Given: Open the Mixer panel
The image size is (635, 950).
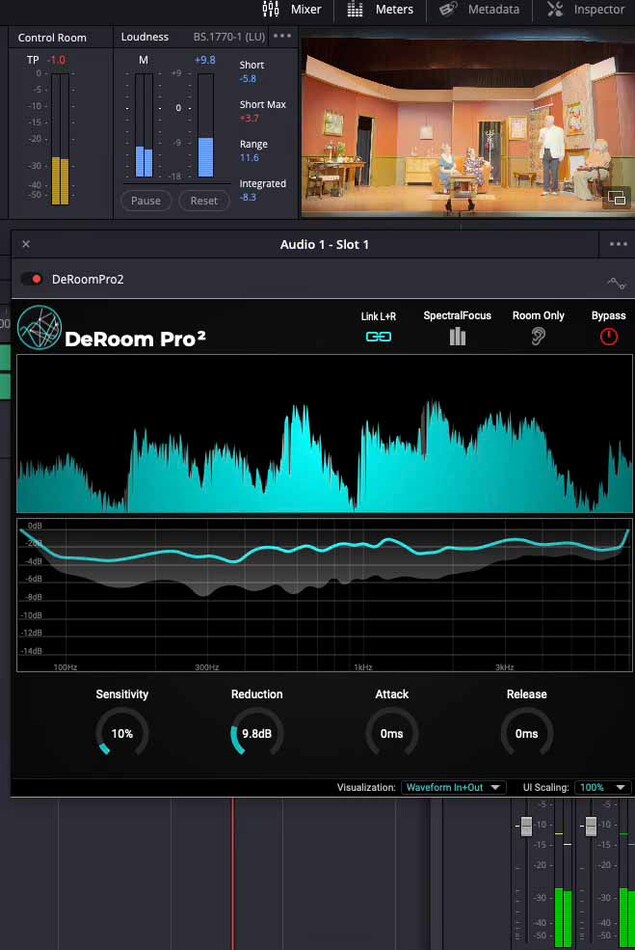Looking at the screenshot, I should click(291, 9).
